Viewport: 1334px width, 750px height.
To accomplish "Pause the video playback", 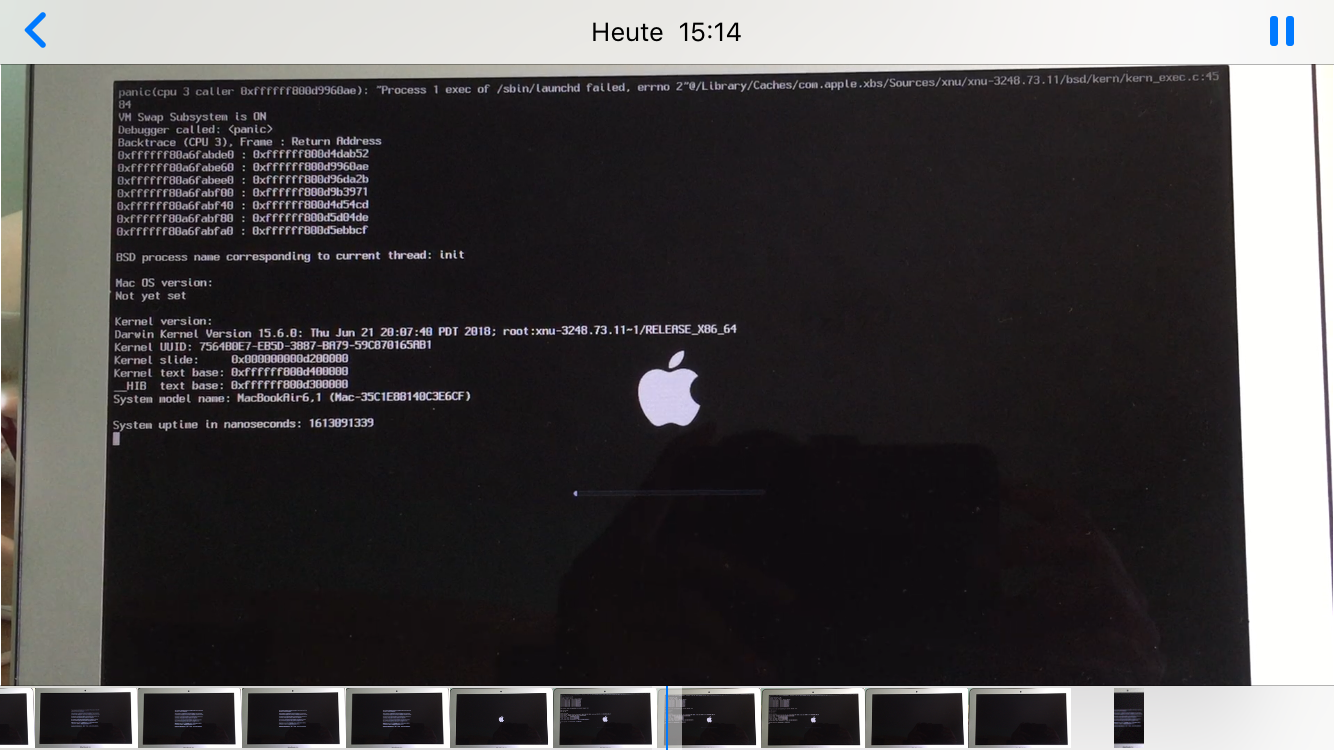I will 1281,31.
